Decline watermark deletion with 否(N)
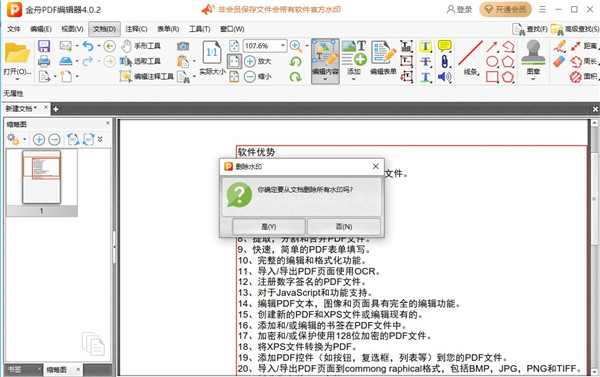Viewport: 600px width, 377px height. tap(344, 227)
